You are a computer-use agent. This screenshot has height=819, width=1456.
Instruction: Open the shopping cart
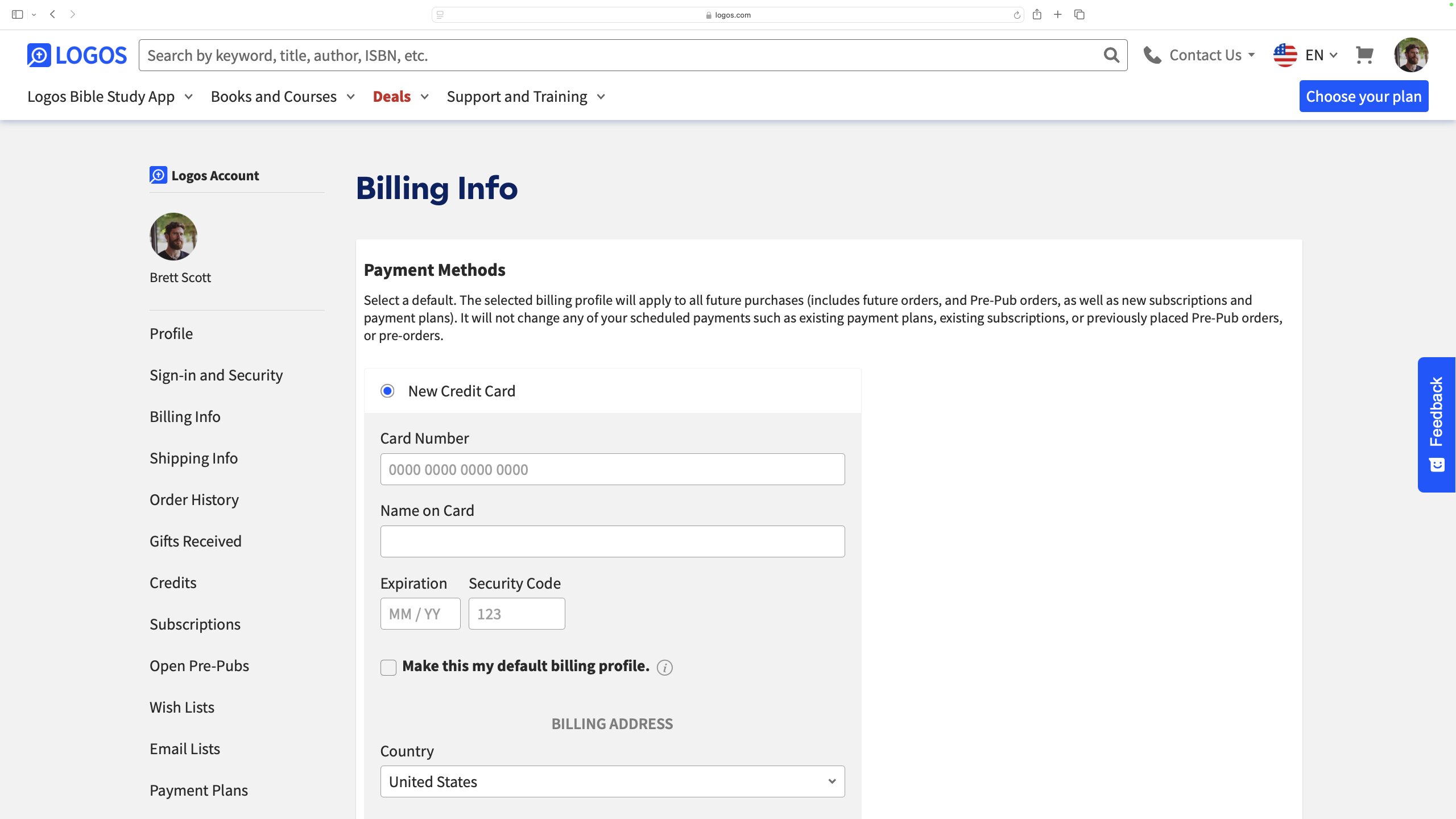[x=1364, y=55]
